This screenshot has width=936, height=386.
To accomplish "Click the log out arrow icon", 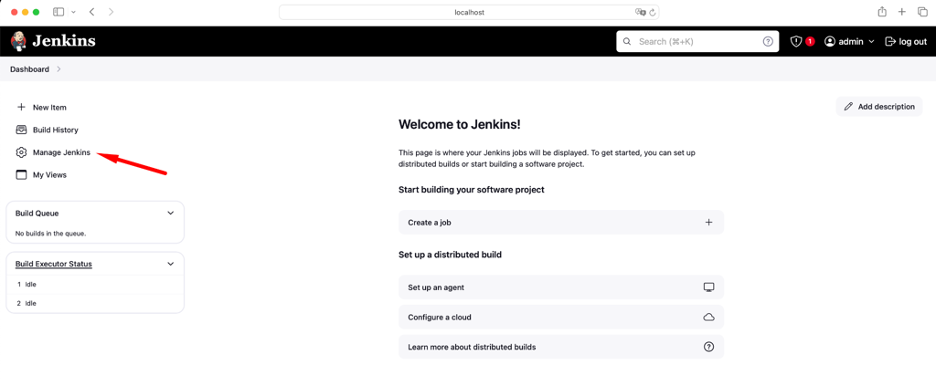I will pyautogui.click(x=890, y=41).
